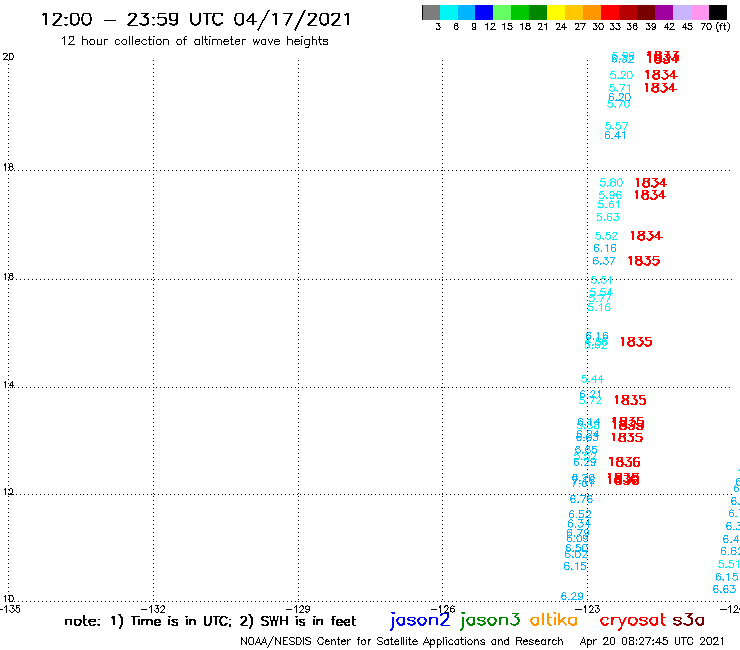
Task: Select the wave height value '5.71'
Action: (x=620, y=88)
